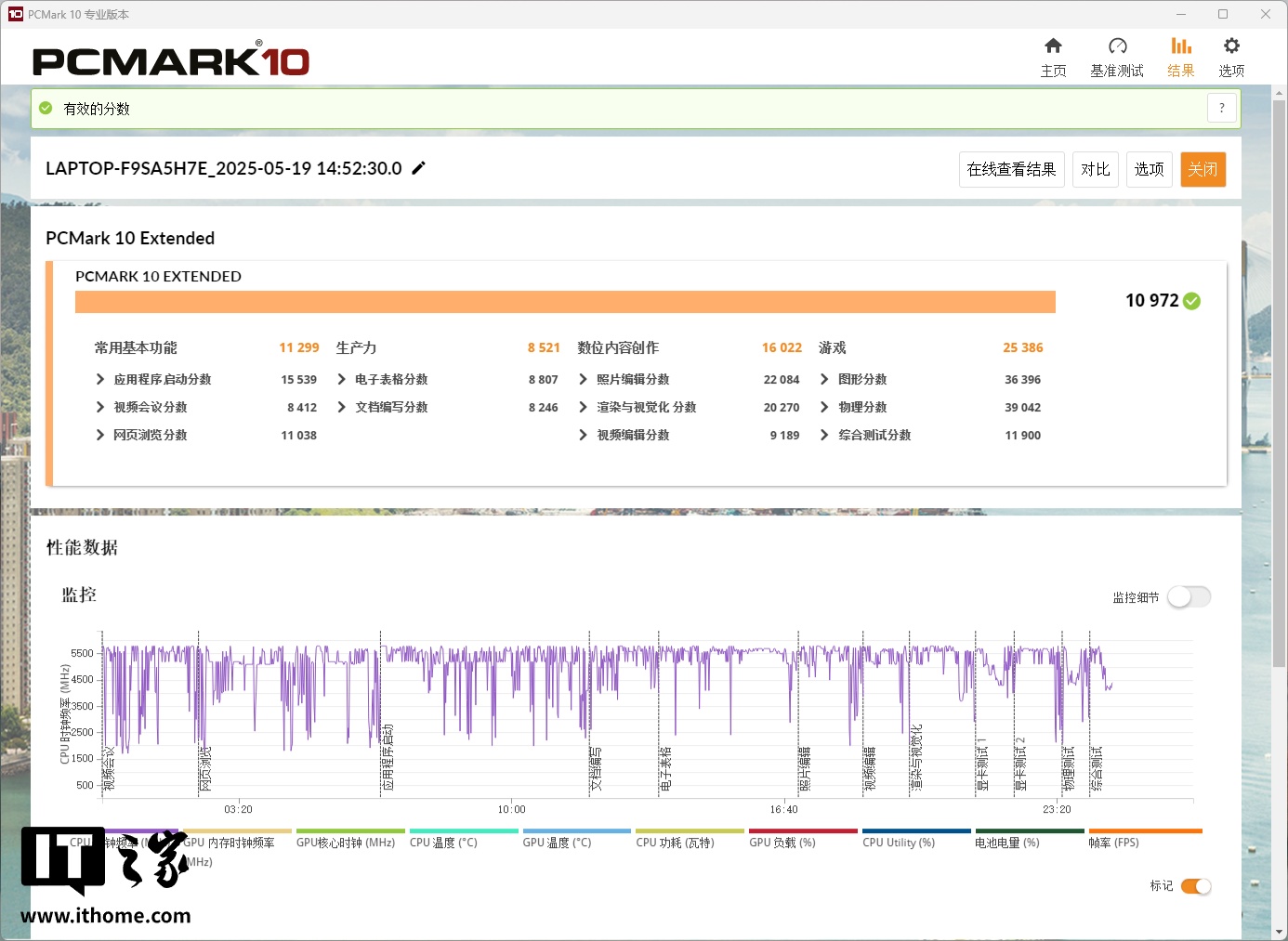Select GPU核心时钟 (MHz) legend swatch
1288x941 pixels.
point(350,831)
